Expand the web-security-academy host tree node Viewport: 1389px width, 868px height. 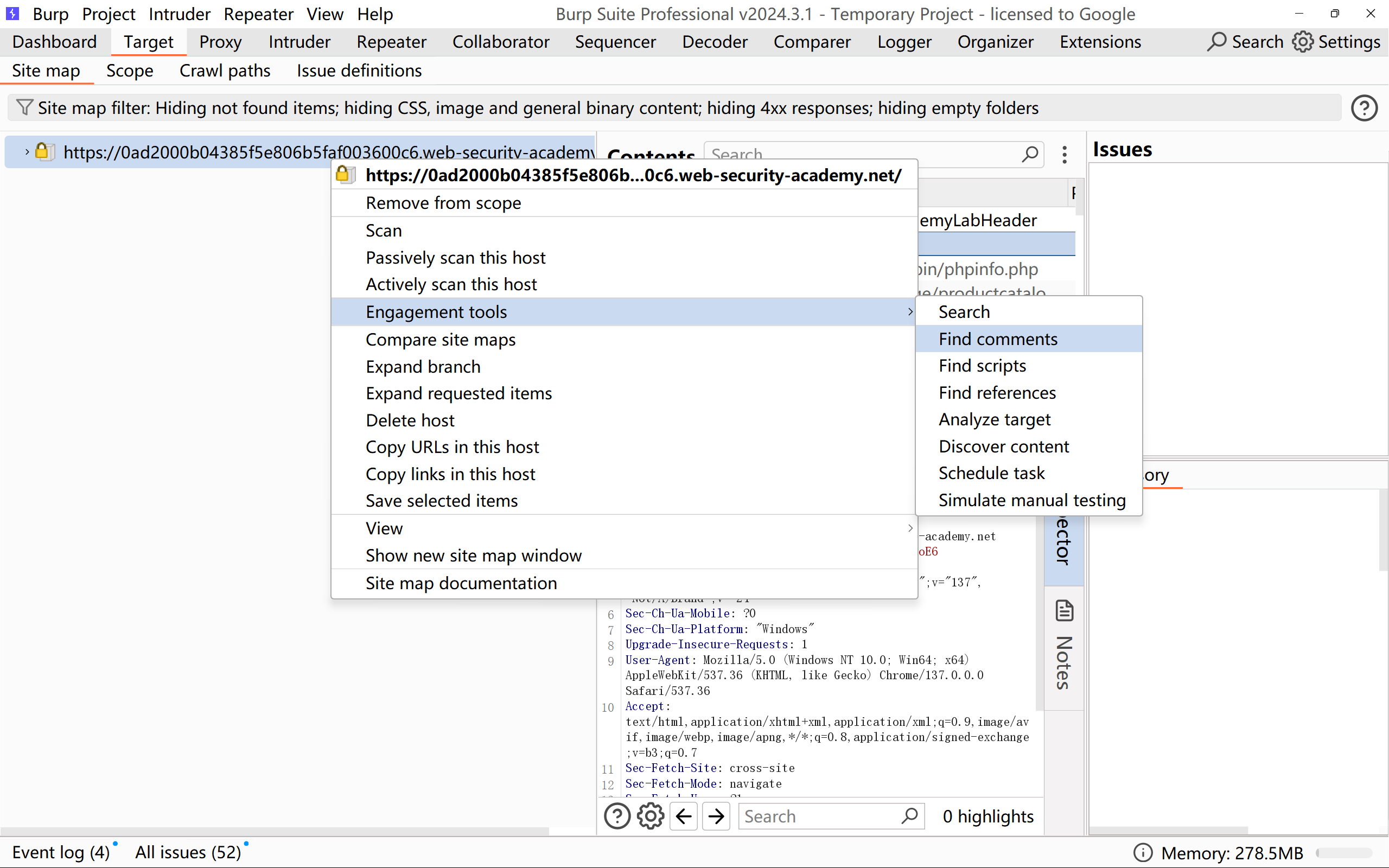(27, 152)
